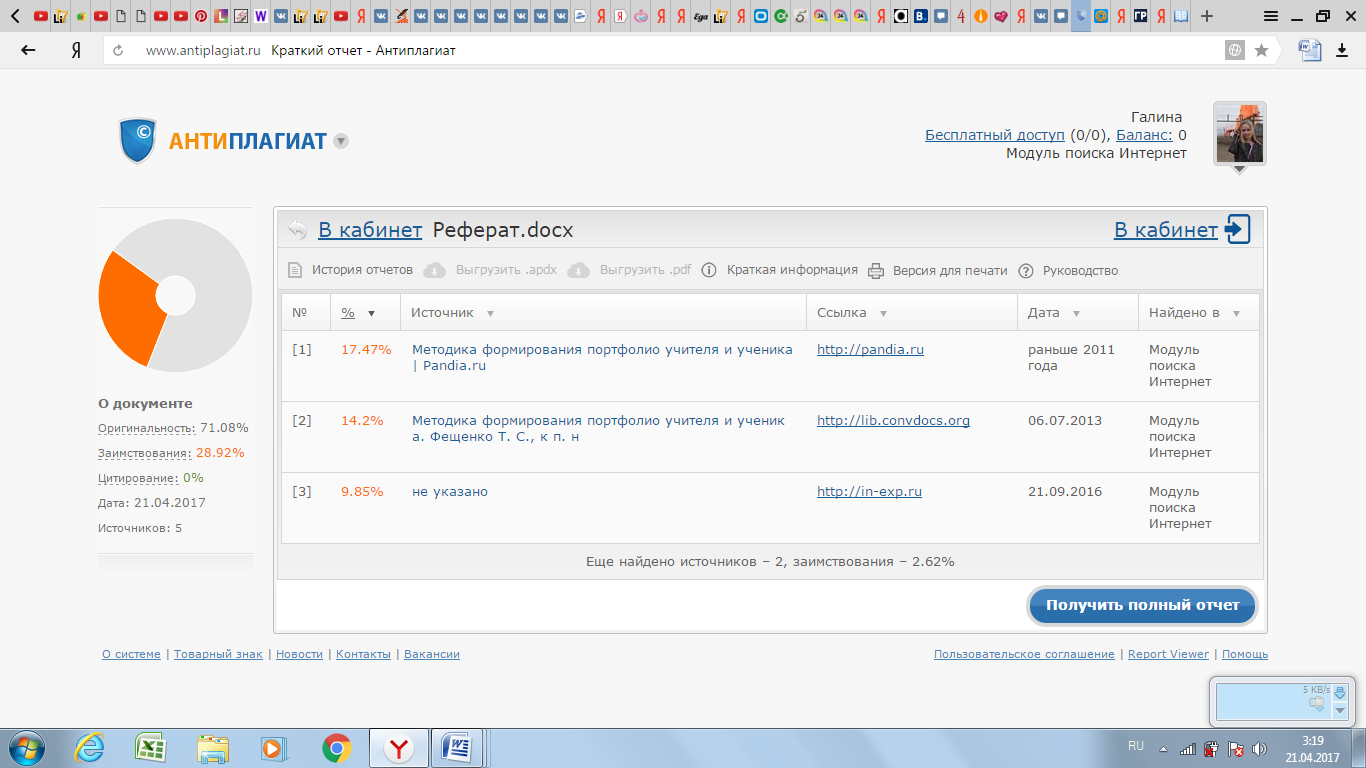Click the exit-to-cabinet door icon on right
1366x768 pixels.
(x=1237, y=229)
